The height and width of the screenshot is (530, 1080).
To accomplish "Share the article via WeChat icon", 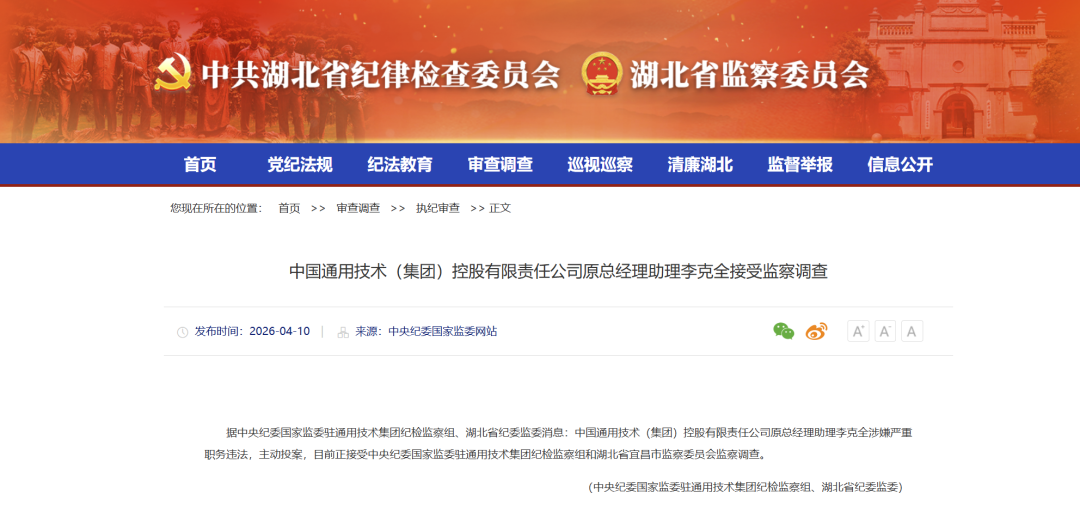I will [783, 332].
